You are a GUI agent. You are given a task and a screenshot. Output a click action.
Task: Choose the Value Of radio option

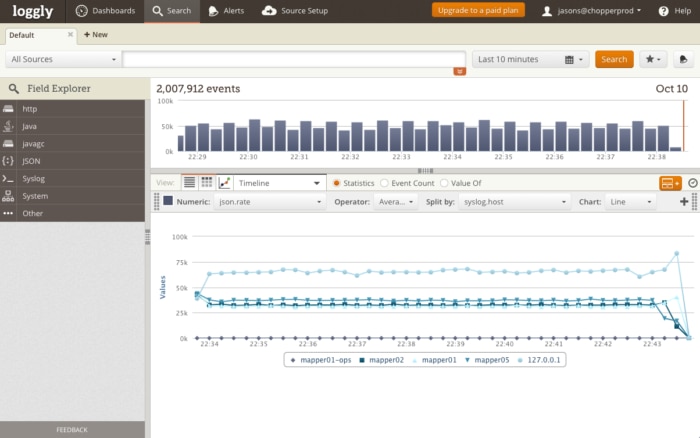pyautogui.click(x=445, y=184)
